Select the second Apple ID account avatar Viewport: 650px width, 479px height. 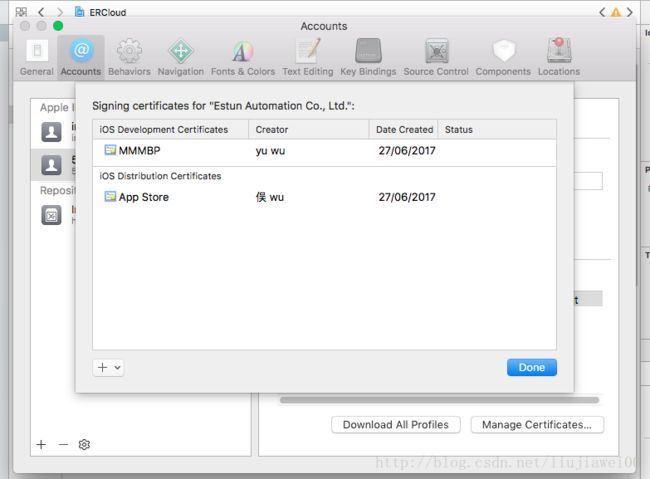(51, 165)
